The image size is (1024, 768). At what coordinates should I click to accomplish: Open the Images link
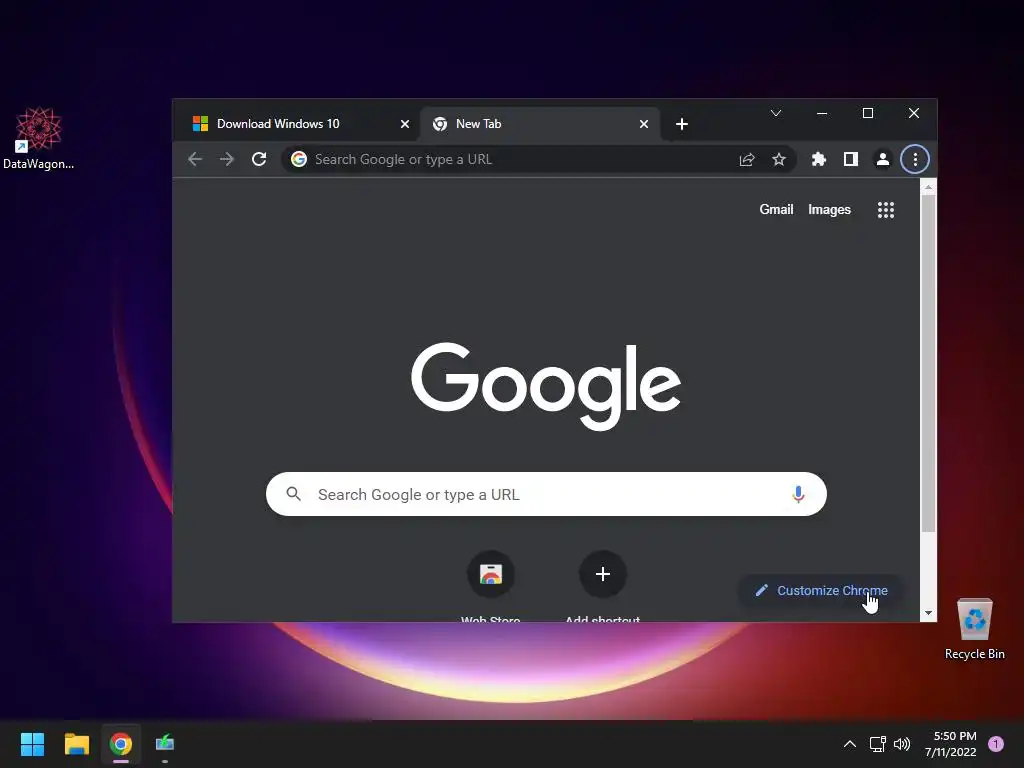click(x=829, y=210)
